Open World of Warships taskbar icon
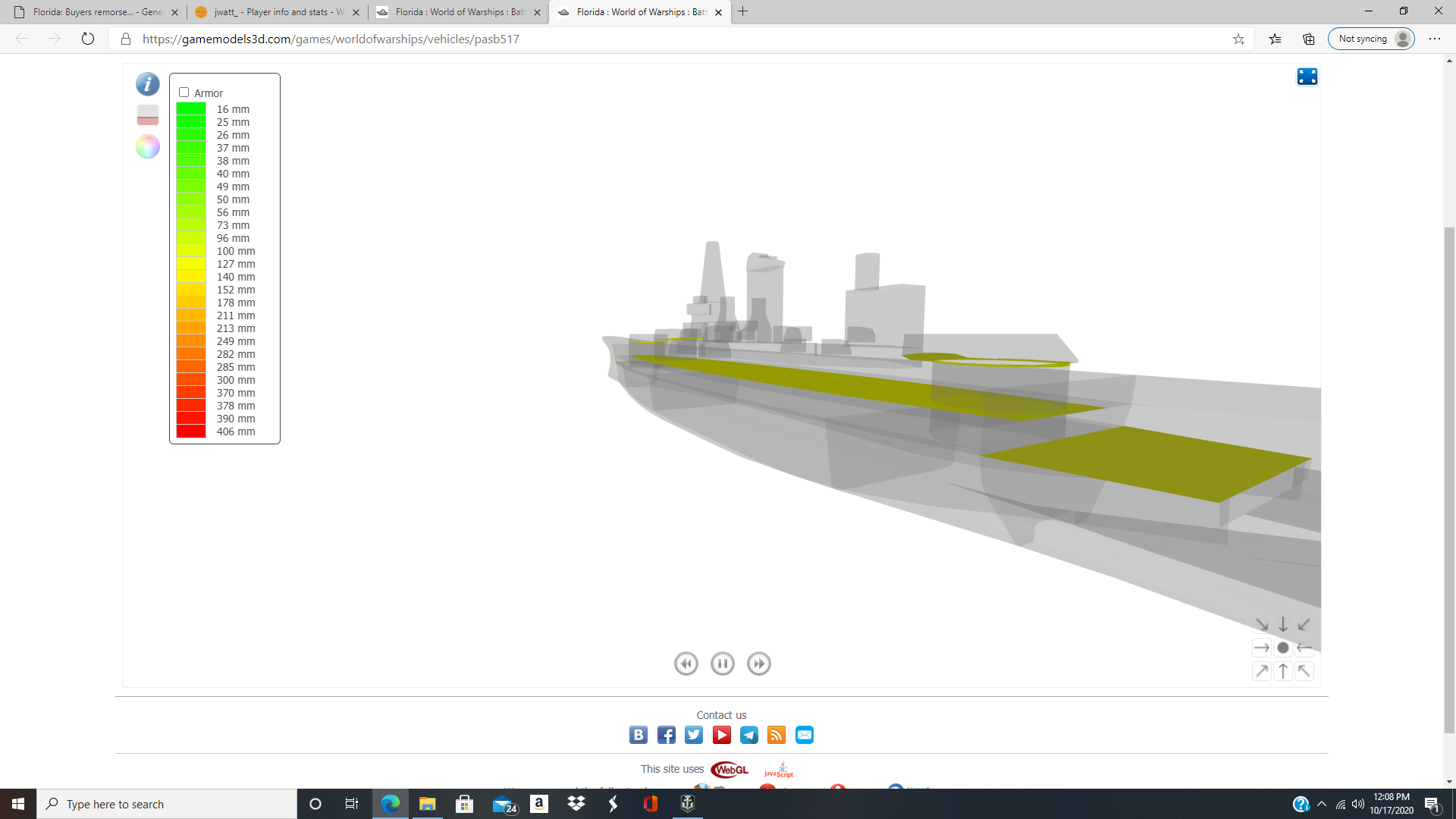1456x819 pixels. click(687, 804)
